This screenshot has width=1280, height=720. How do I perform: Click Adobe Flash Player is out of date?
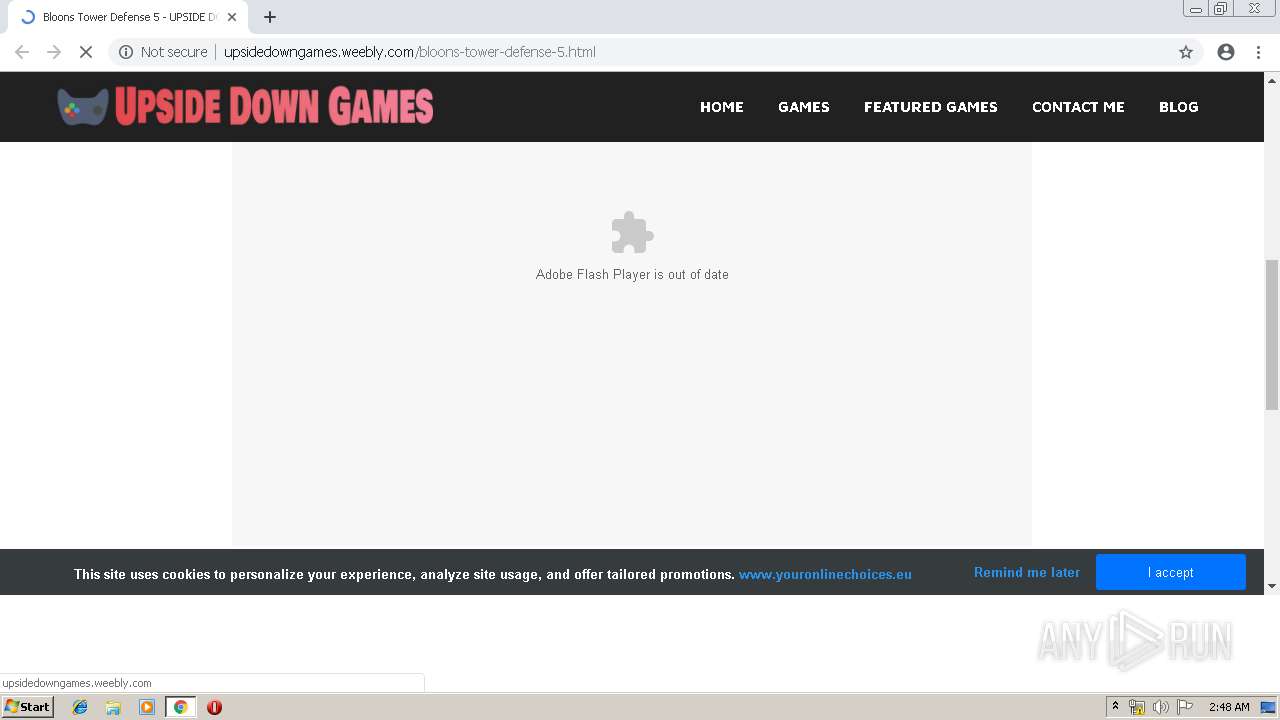coord(632,274)
